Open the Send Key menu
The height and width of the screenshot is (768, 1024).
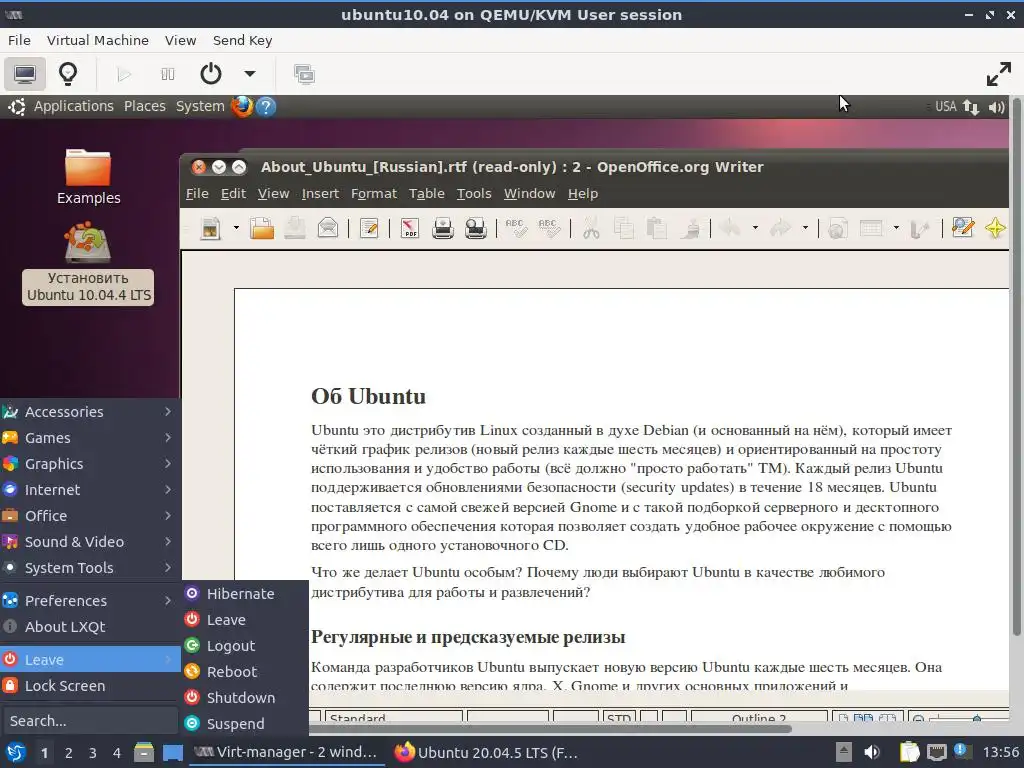(x=242, y=40)
